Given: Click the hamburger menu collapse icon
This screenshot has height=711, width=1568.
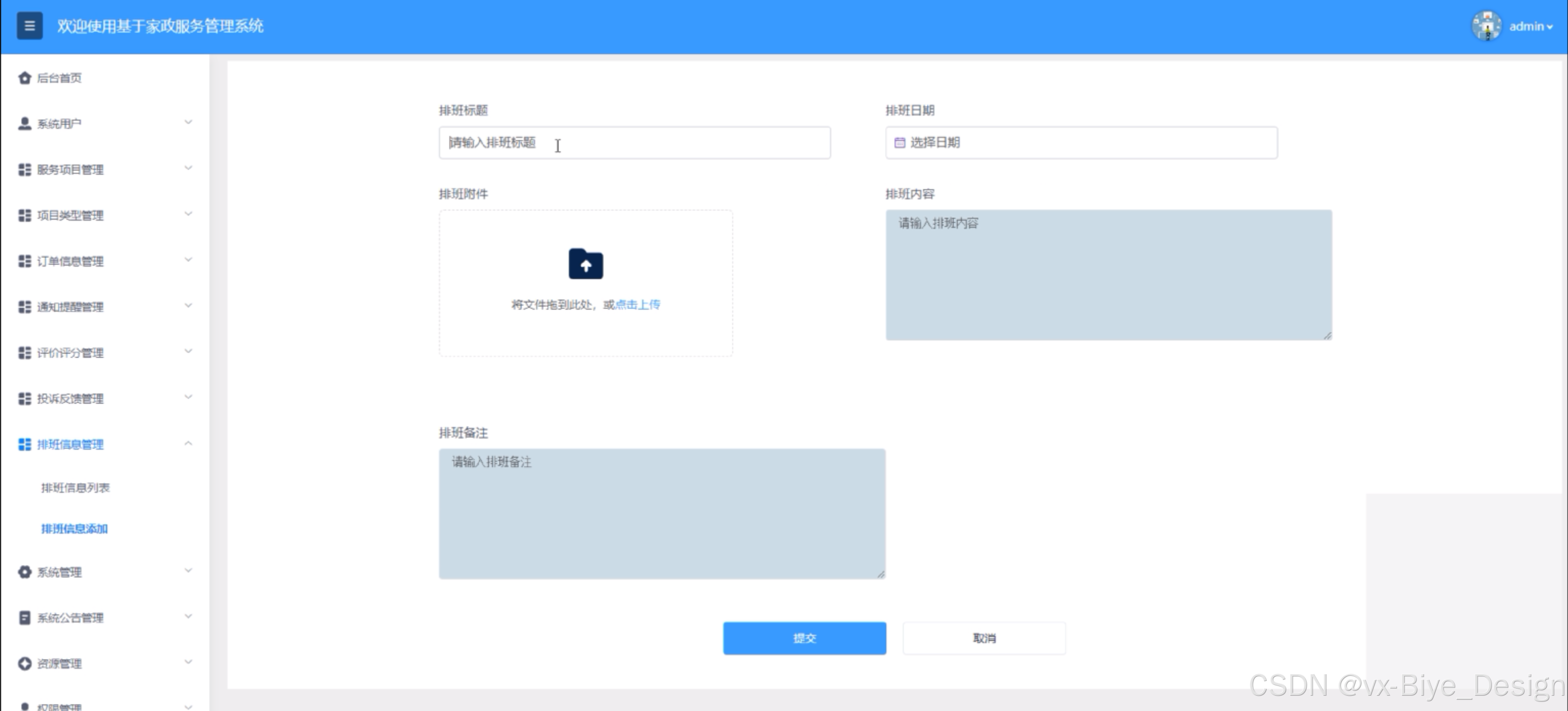Looking at the screenshot, I should coord(29,26).
